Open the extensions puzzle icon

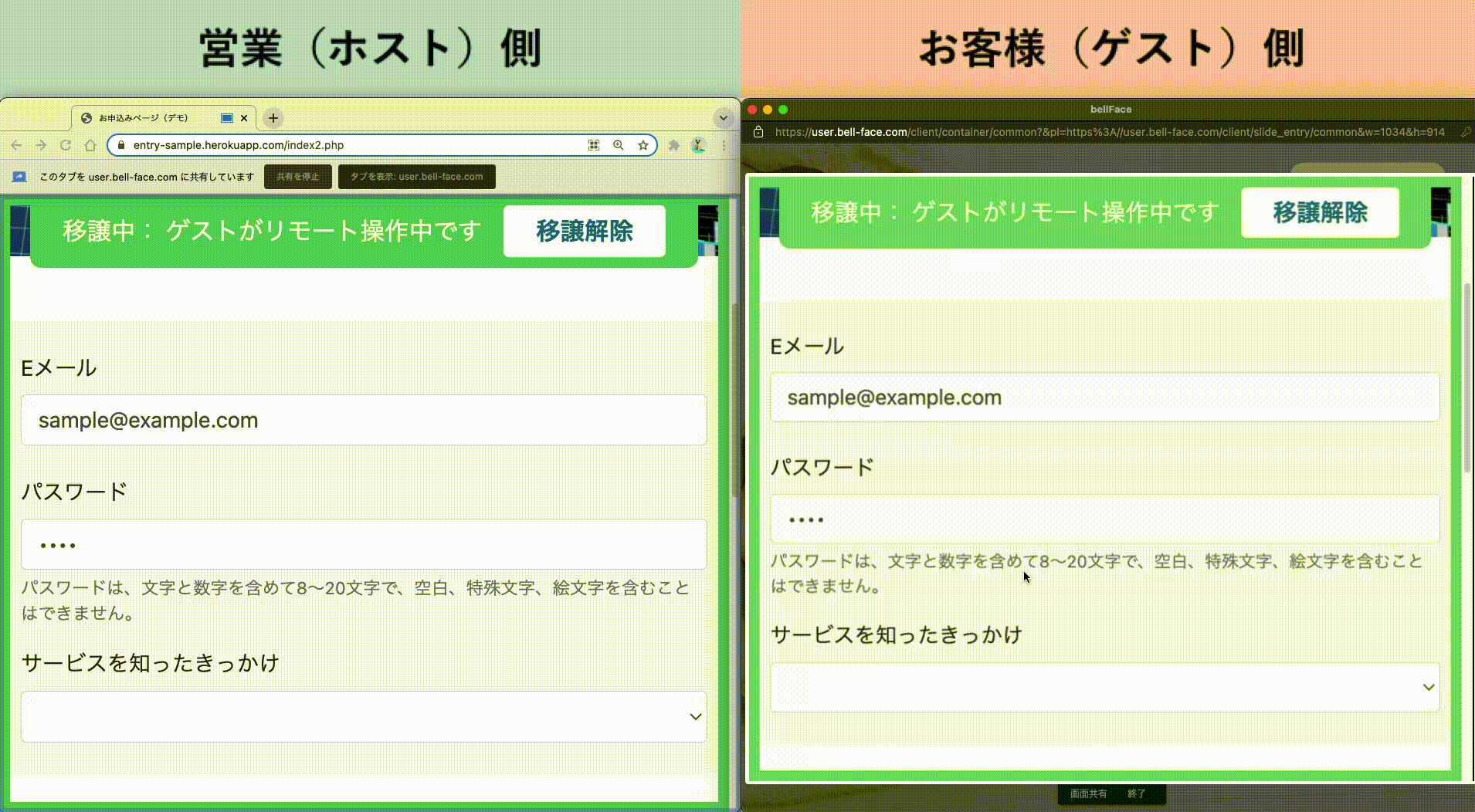(x=674, y=145)
